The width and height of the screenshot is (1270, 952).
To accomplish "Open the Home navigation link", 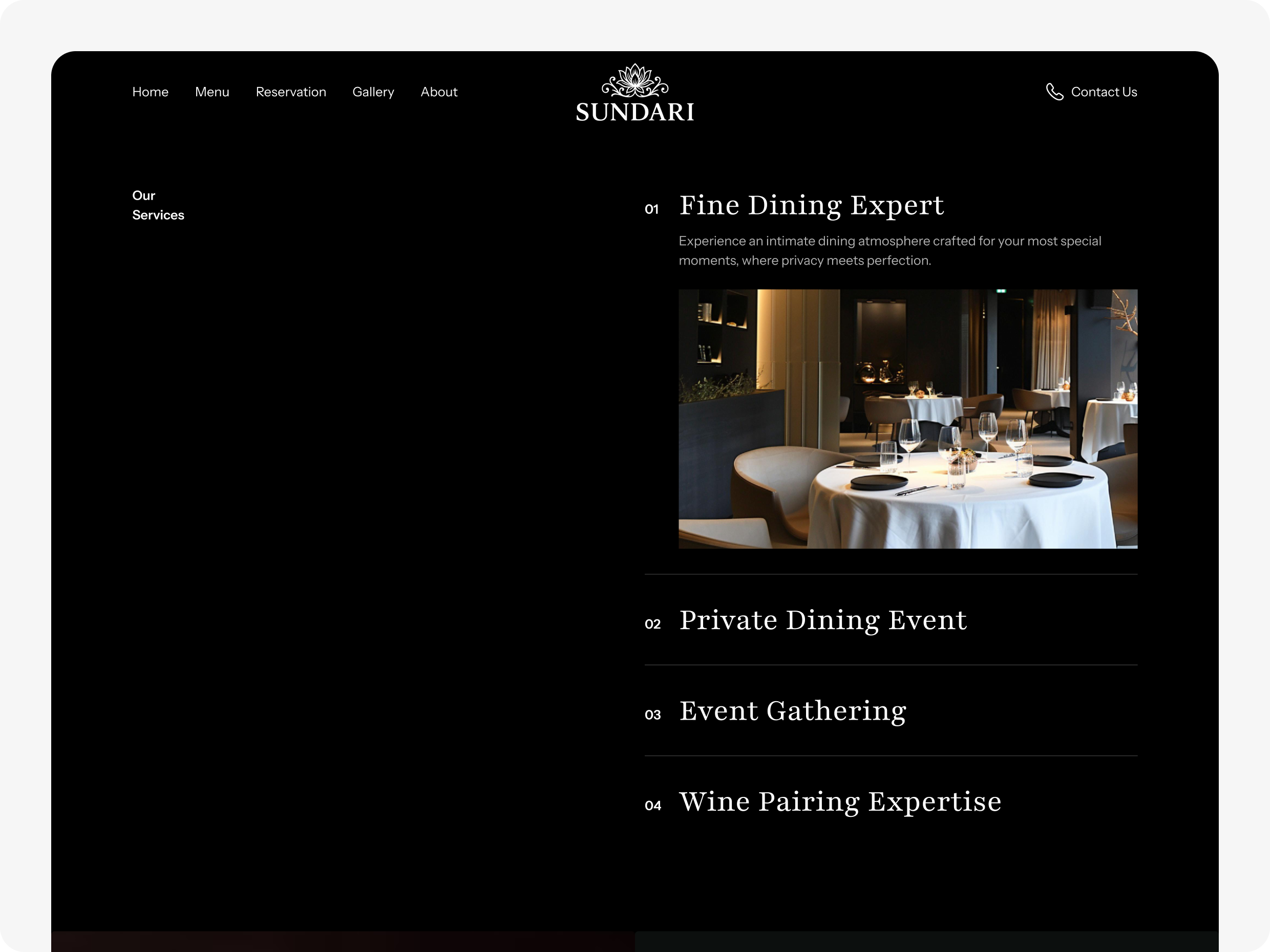I will click(x=151, y=92).
